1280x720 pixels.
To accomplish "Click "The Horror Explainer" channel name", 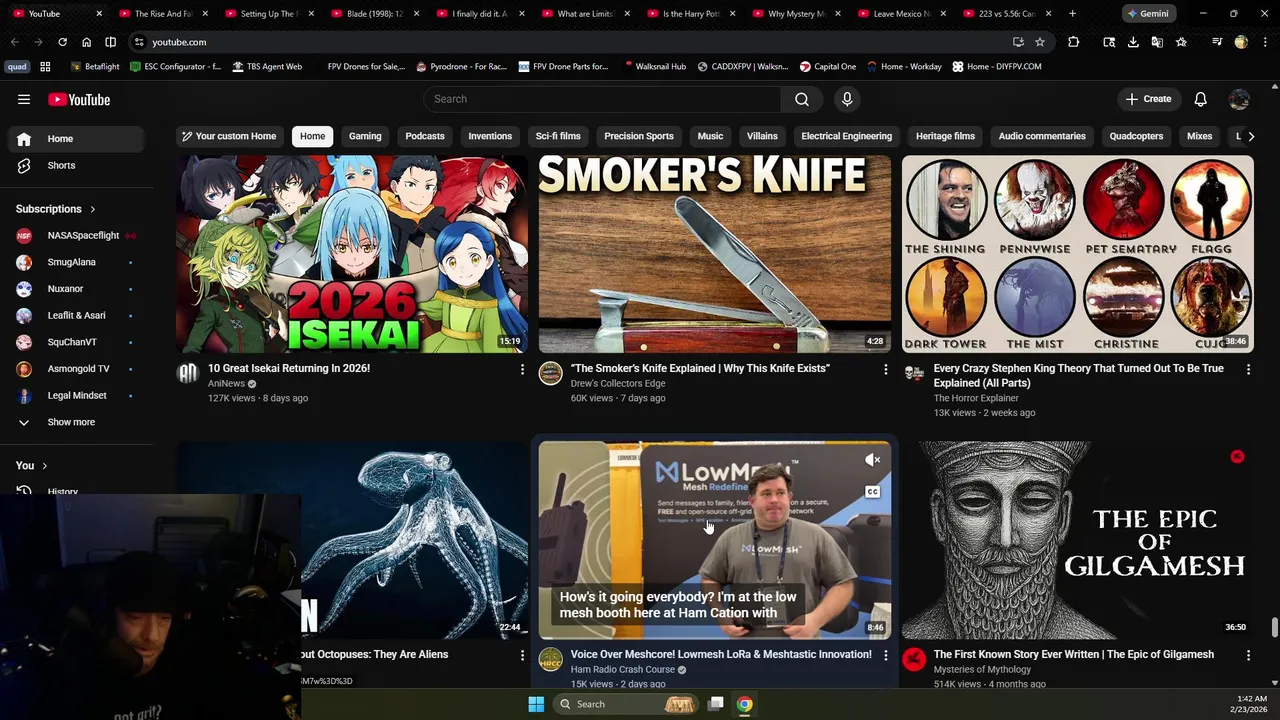I will point(976,398).
